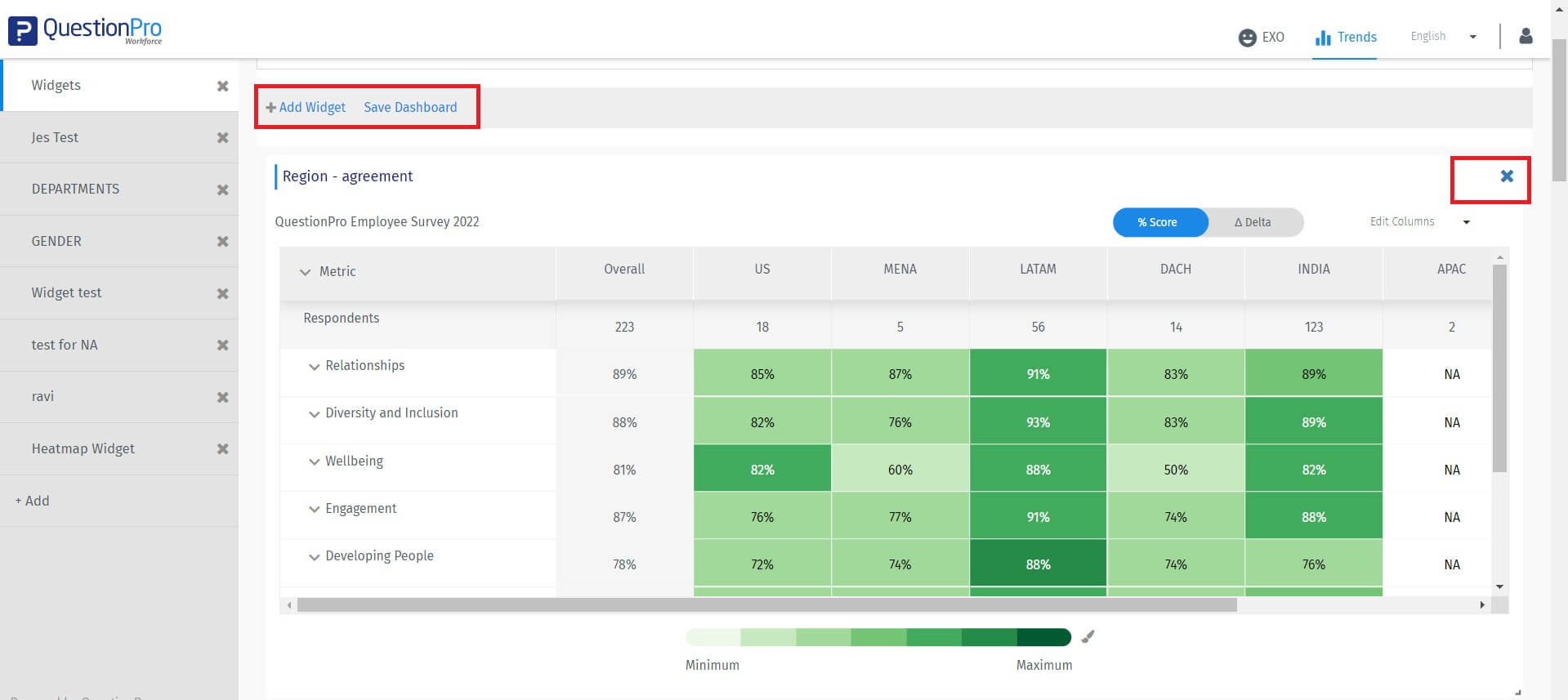Switch to the Trends tab
The height and width of the screenshot is (700, 1568).
[x=1346, y=38]
